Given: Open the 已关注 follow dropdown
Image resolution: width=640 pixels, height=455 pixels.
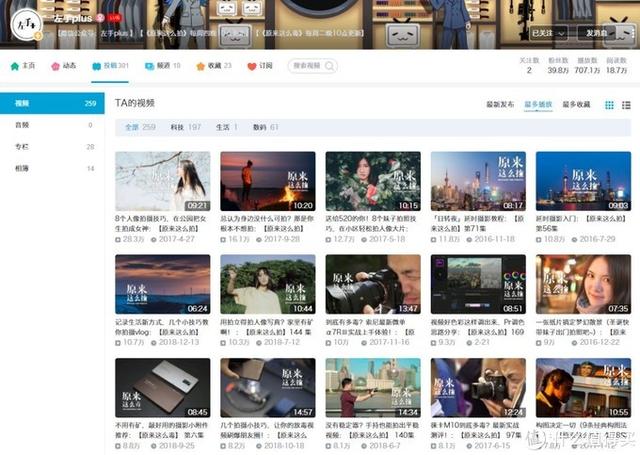Looking at the screenshot, I should coord(549,33).
